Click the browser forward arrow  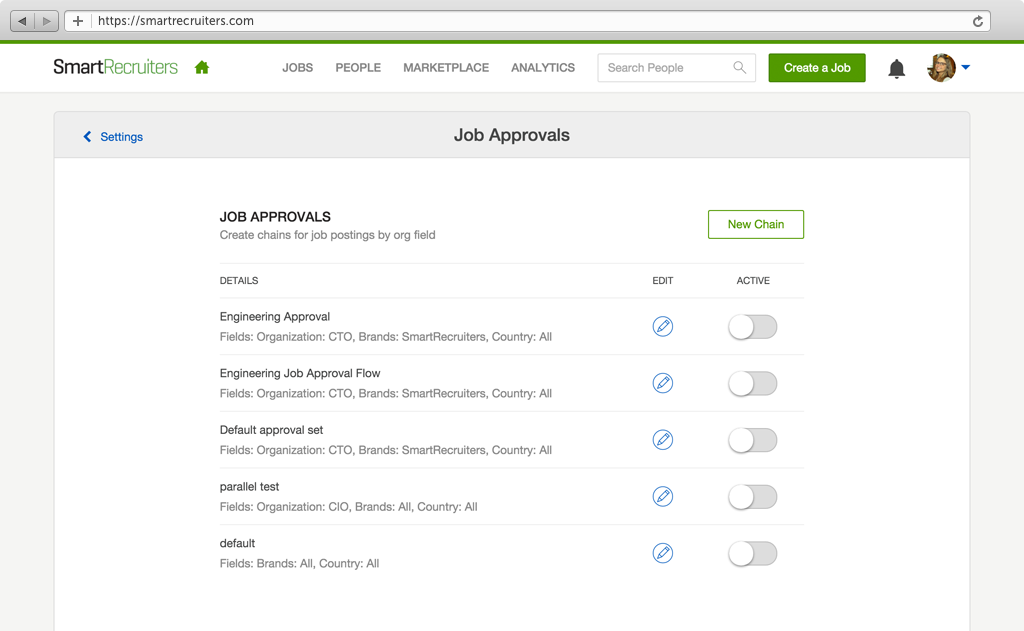pos(46,21)
